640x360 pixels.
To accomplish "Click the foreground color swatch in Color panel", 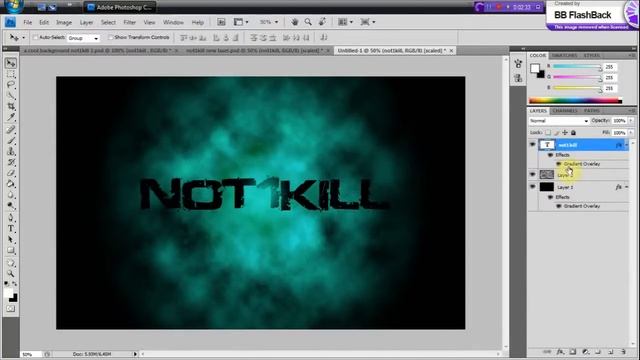I will (x=535, y=69).
